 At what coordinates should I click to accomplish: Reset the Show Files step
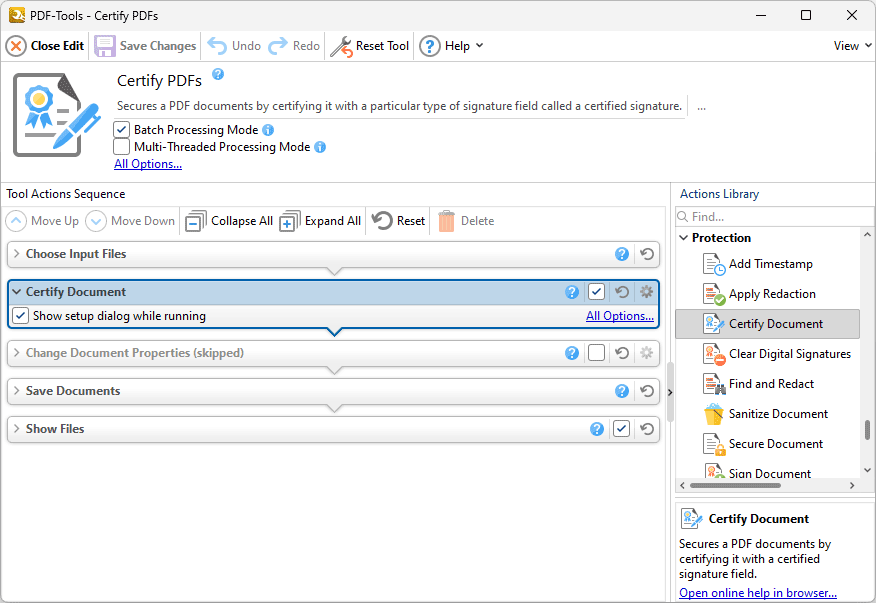tap(647, 429)
